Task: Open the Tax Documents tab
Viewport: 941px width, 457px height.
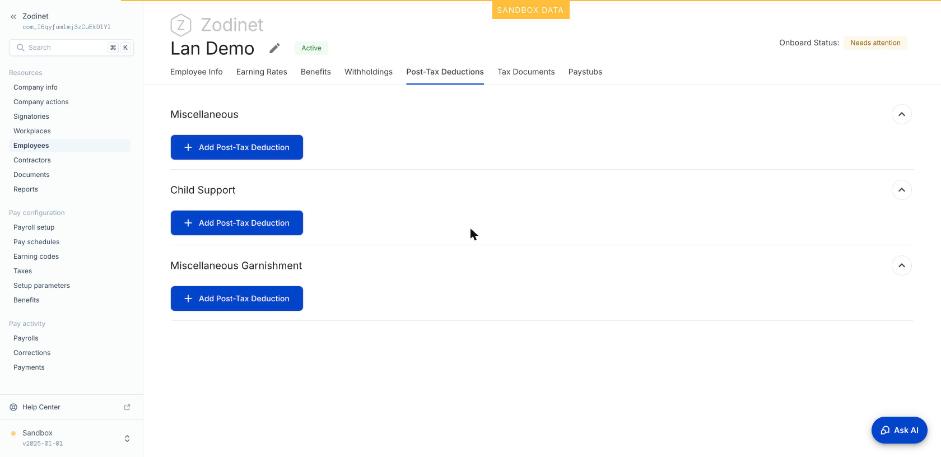Action: click(526, 72)
